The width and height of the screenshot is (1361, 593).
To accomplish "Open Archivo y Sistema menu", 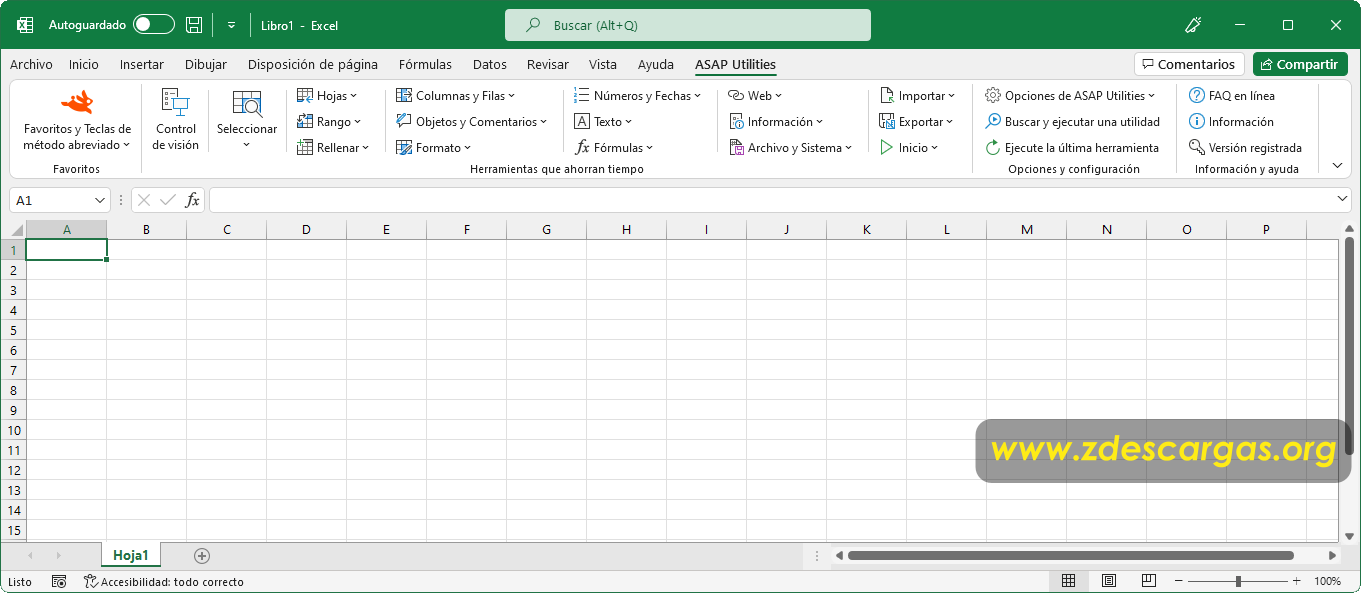I will coord(790,148).
